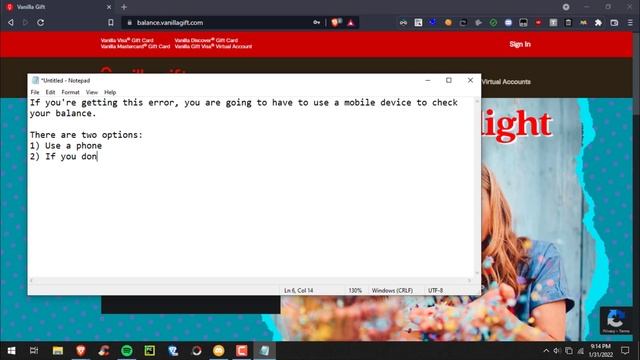This screenshot has height=360, width=640.
Task: Click Sign In on the Vanilla Gift page
Action: (x=520, y=44)
